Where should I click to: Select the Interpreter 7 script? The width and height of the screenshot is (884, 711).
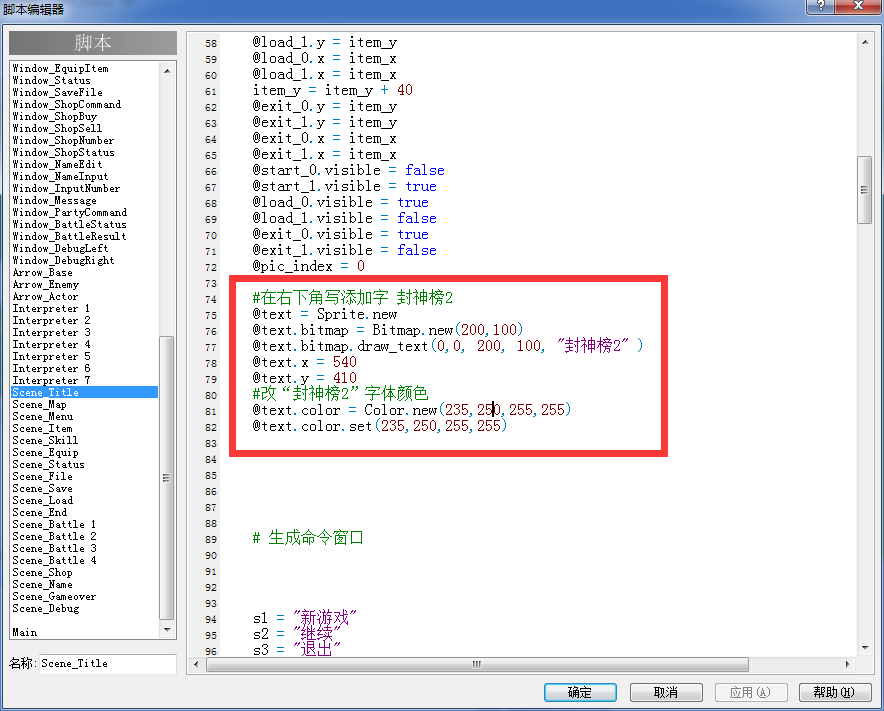85,381
